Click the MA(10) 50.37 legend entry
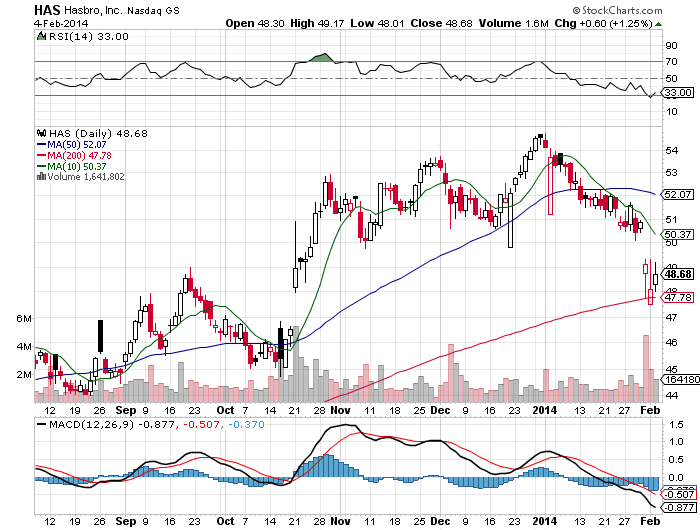This screenshot has height=530, width=700. (77, 167)
